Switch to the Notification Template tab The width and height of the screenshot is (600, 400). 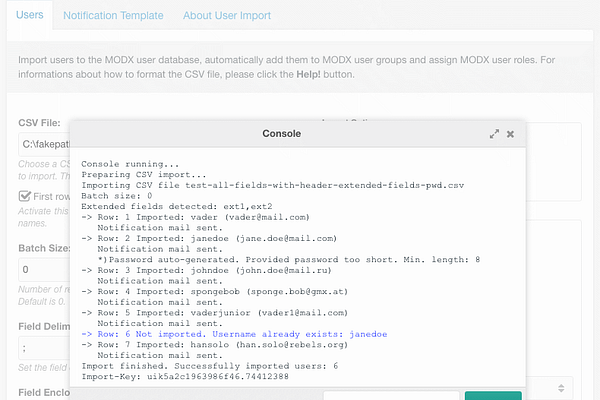113,15
